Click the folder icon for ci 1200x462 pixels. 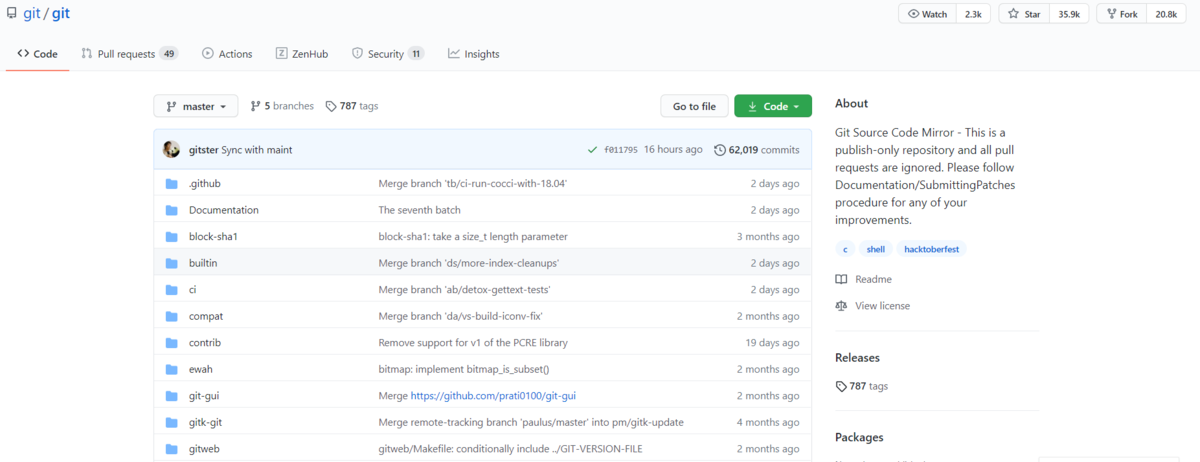[171, 290]
